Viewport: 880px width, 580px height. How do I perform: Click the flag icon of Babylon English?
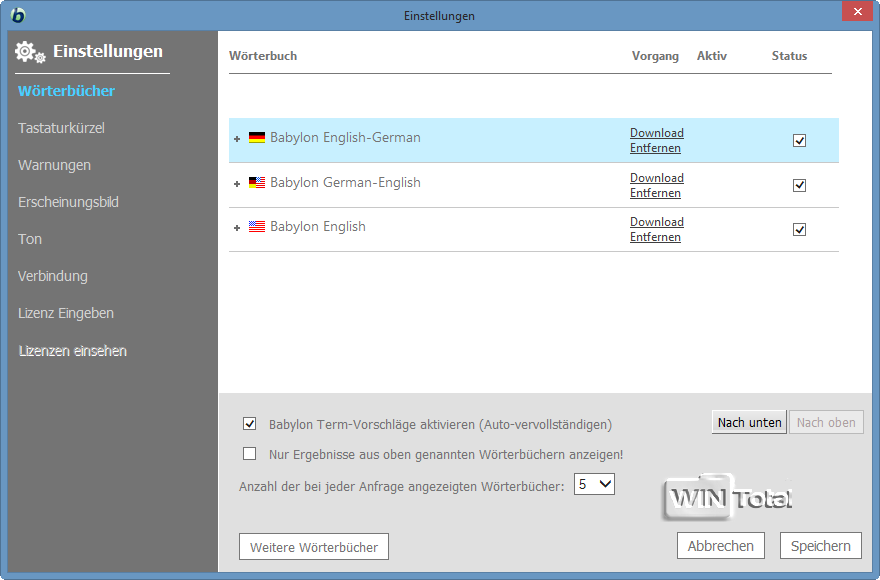(257, 227)
